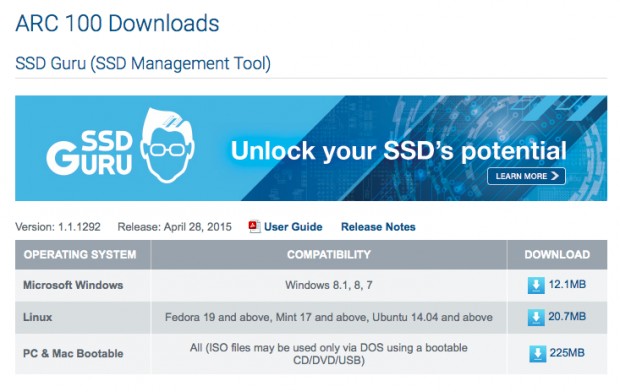
Task: Click the Release: April 28, 2015 text
Action: click(174, 227)
